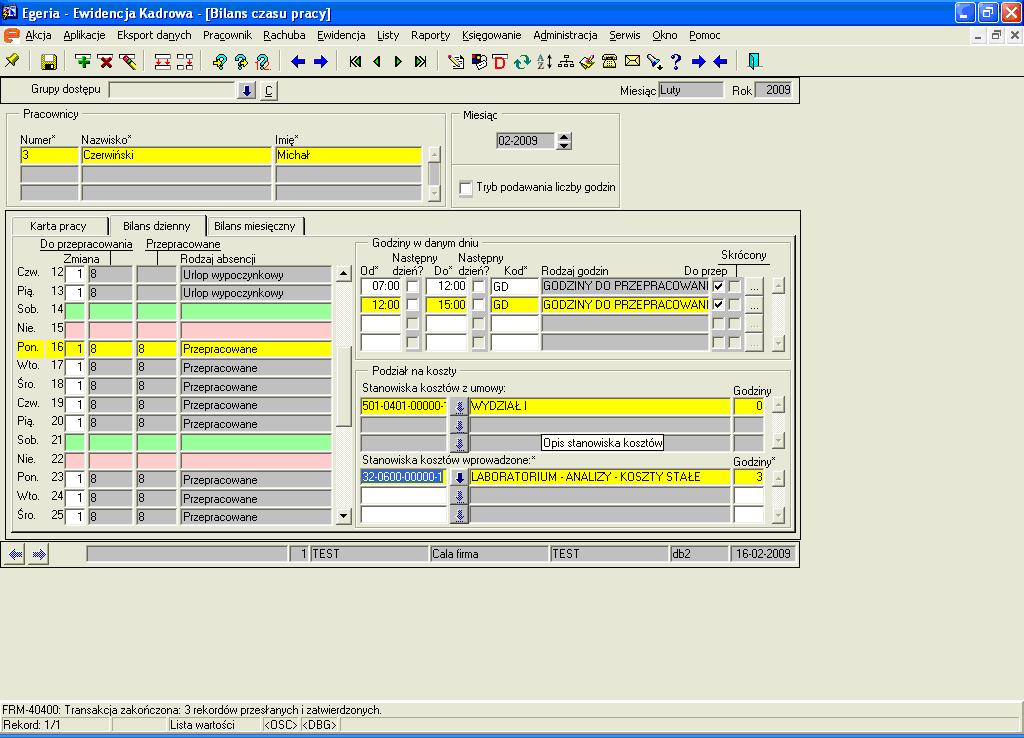Screen dimensions: 1024x738
Task: Click month spinner up arrow for 02-2009
Action: pyautogui.click(x=564, y=136)
